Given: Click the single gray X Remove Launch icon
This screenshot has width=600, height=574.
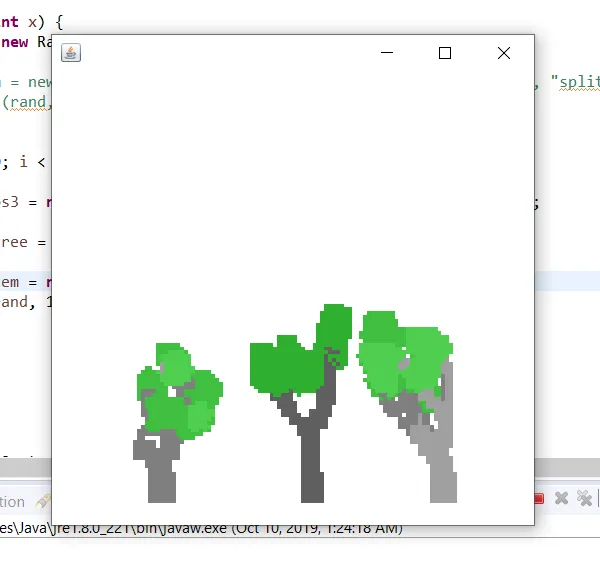Looking at the screenshot, I should [x=561, y=498].
